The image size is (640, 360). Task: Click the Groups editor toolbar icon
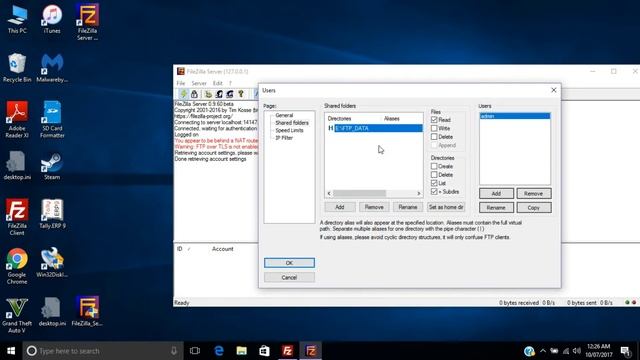pyautogui.click(x=230, y=94)
